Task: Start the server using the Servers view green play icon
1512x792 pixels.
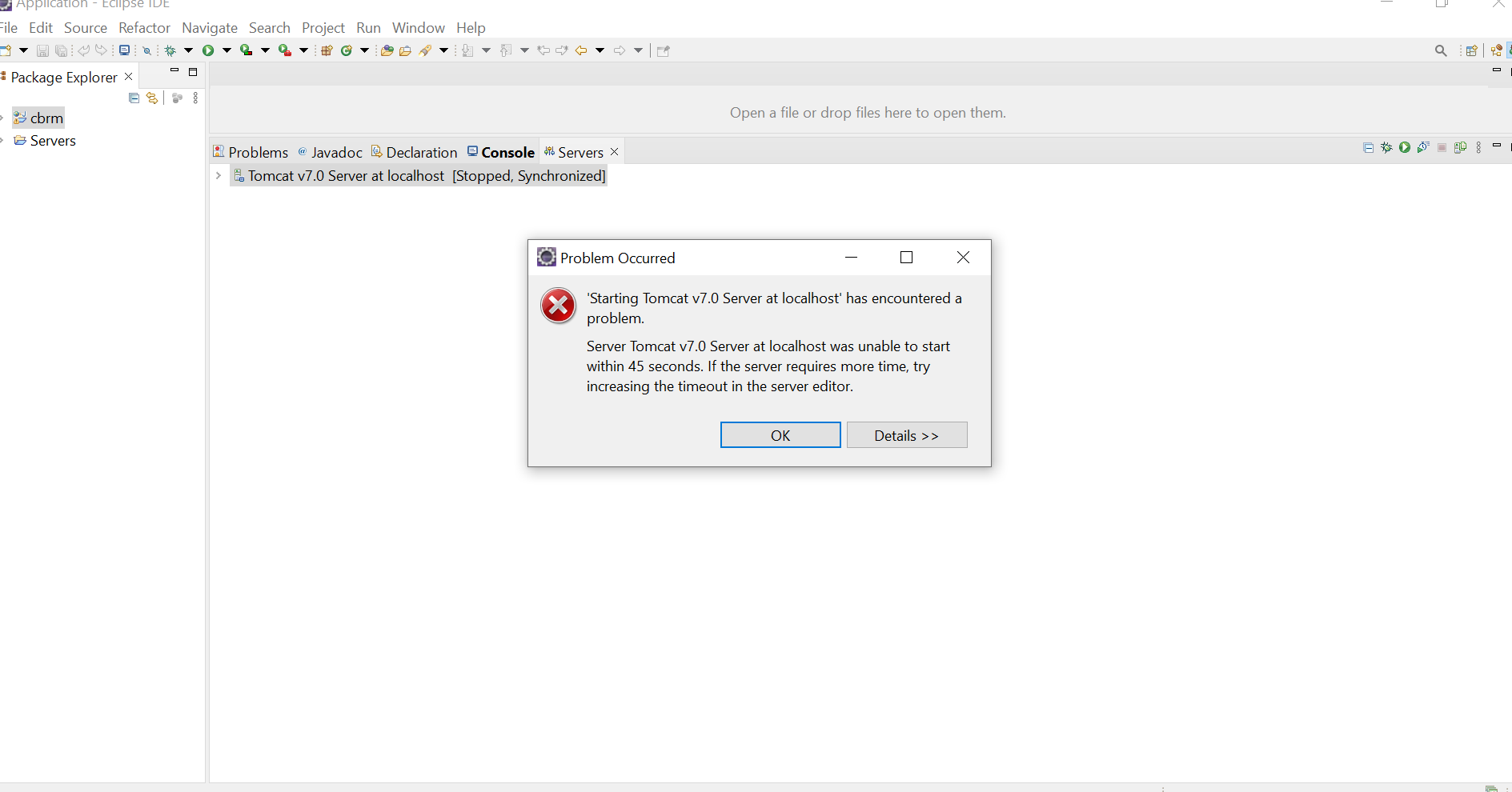Action: coord(1405,147)
